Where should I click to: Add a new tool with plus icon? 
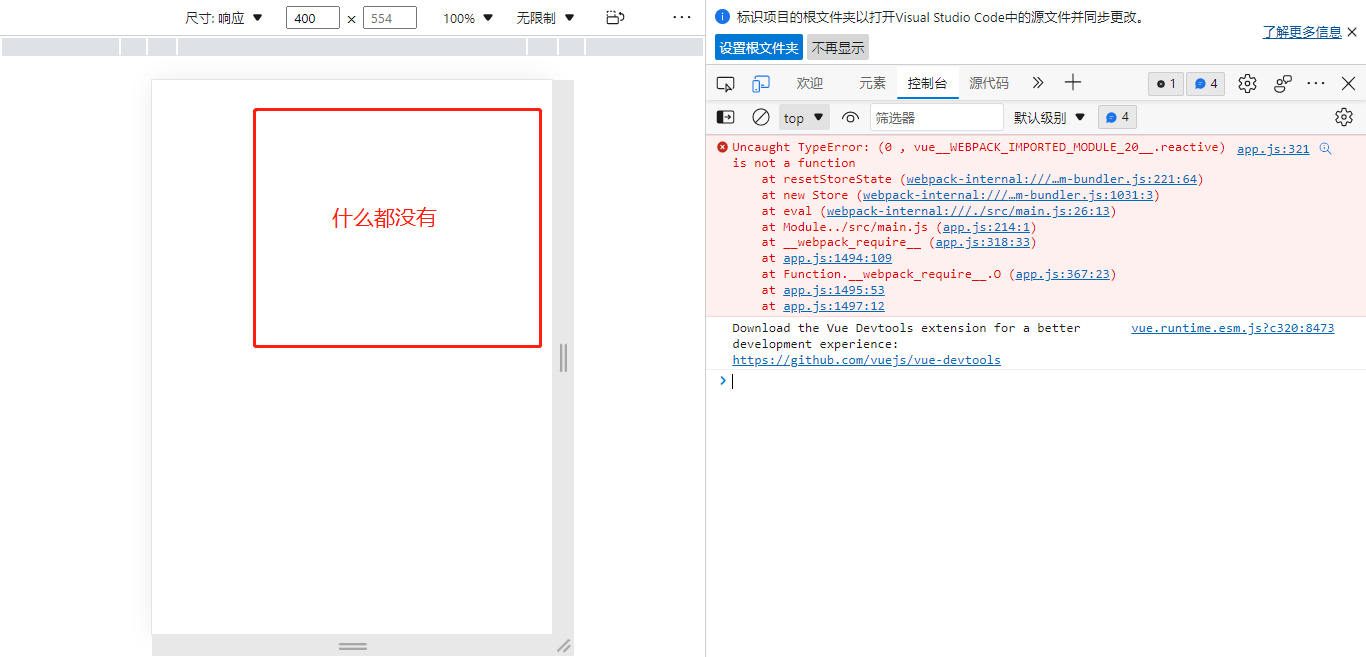point(1073,83)
